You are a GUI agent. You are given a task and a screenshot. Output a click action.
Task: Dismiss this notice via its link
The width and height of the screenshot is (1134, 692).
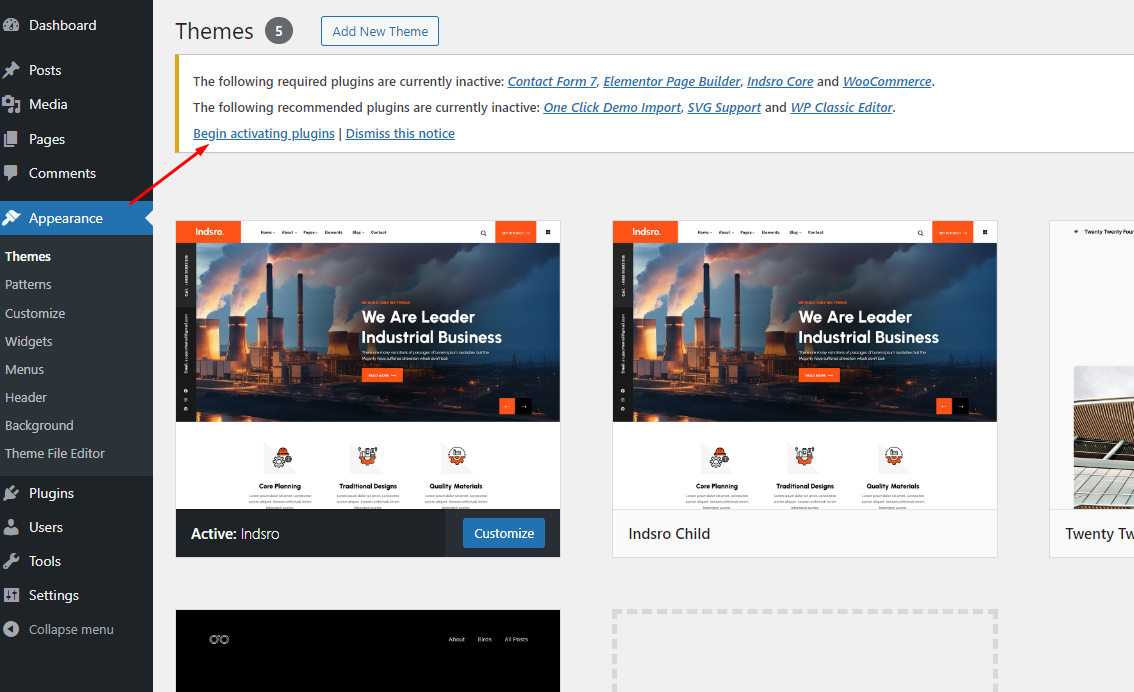click(400, 134)
